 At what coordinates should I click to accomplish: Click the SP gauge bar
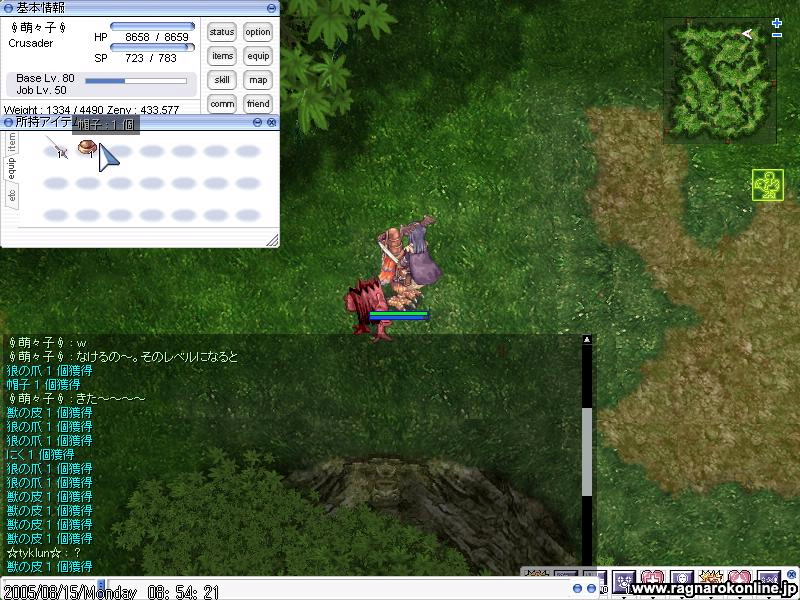152,47
